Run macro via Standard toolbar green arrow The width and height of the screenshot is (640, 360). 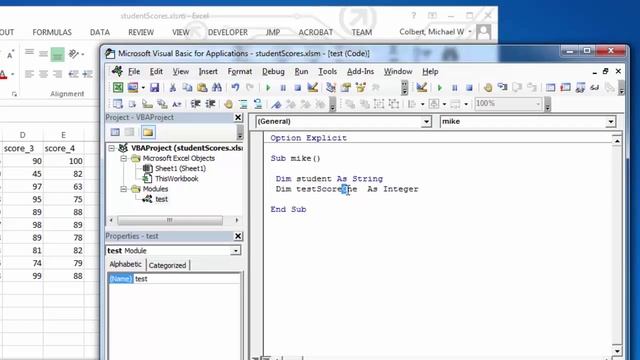(268, 87)
